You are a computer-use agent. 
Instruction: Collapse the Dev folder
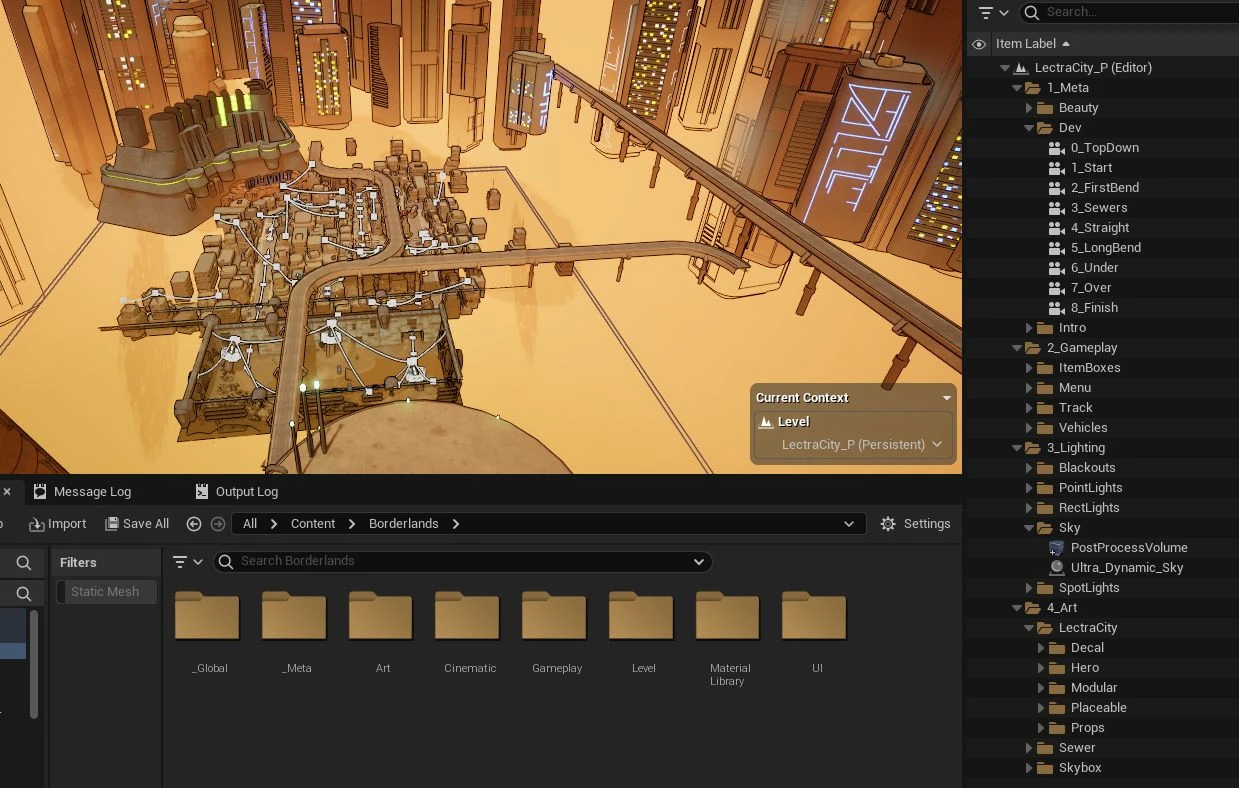1029,128
